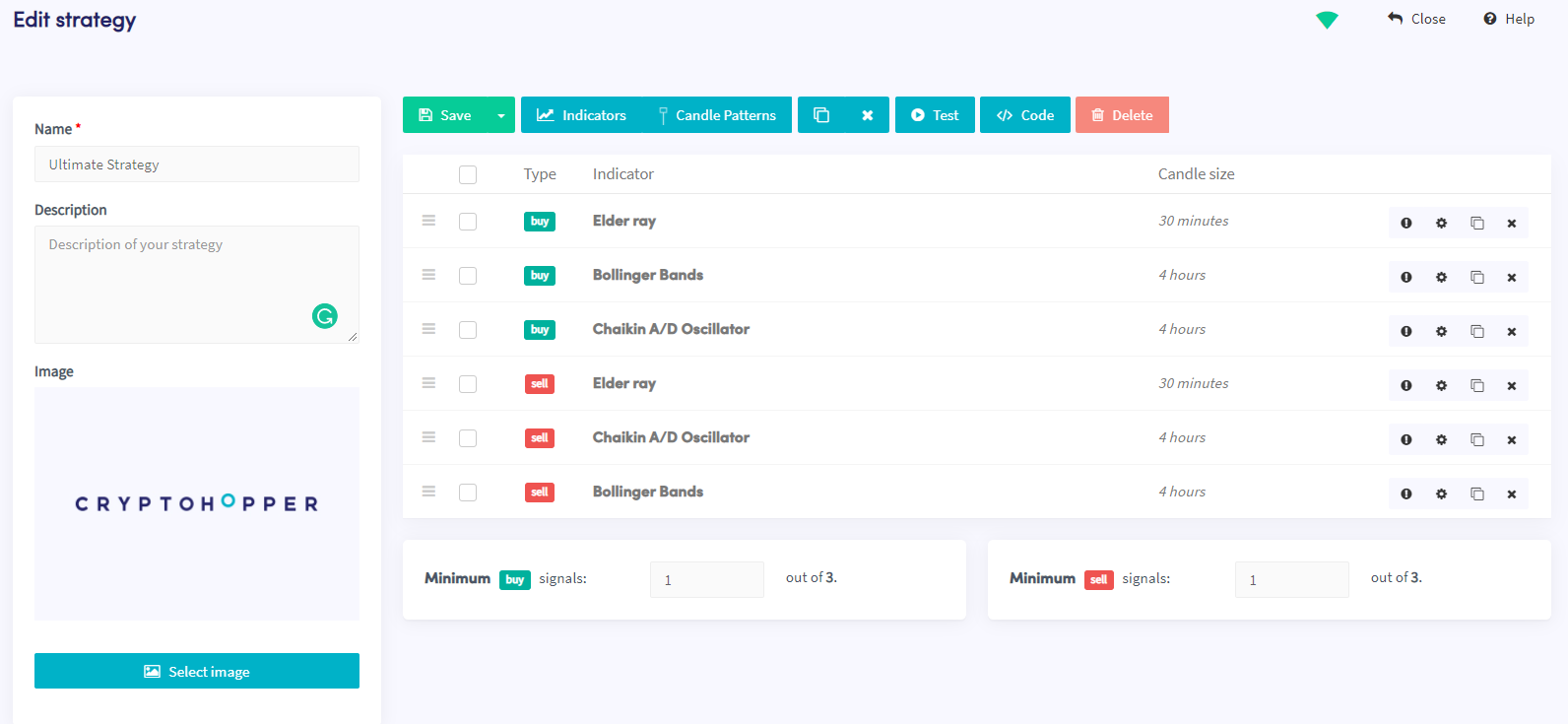Click the toolbar X remove-selected icon

click(867, 114)
